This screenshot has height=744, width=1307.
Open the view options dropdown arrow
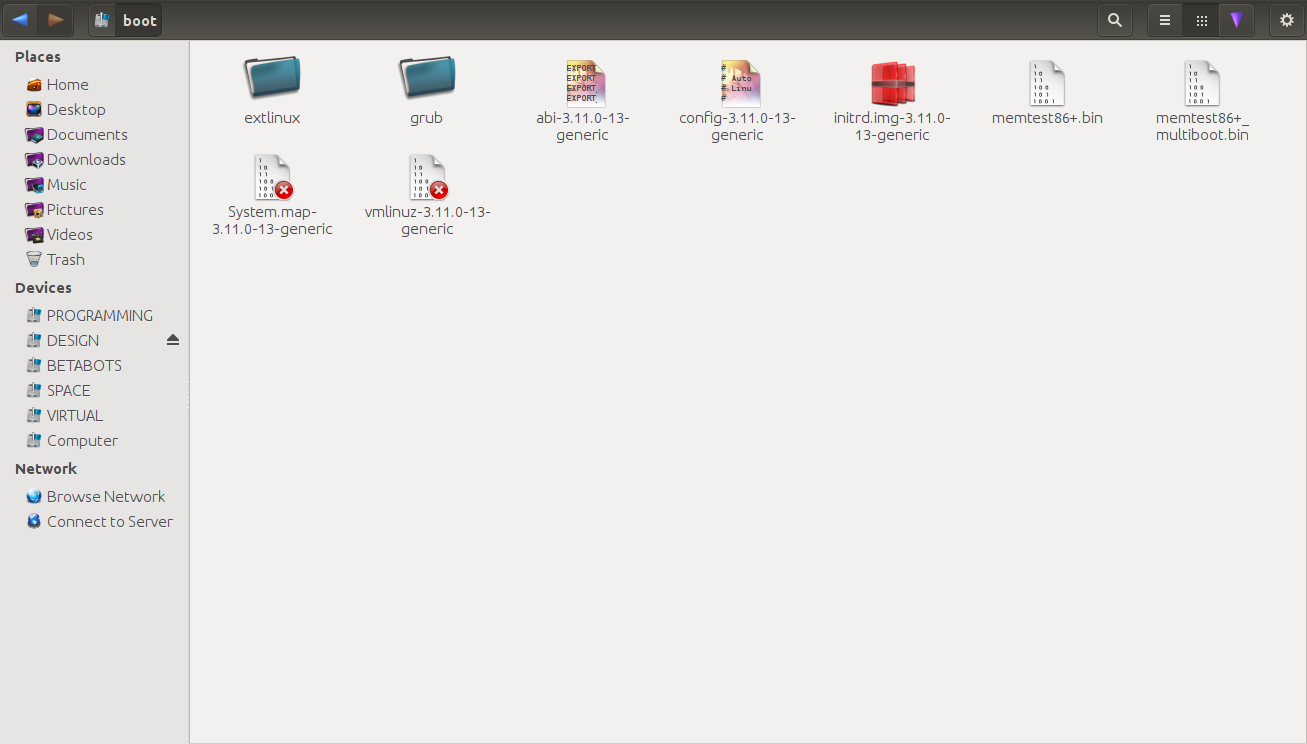coord(1237,20)
